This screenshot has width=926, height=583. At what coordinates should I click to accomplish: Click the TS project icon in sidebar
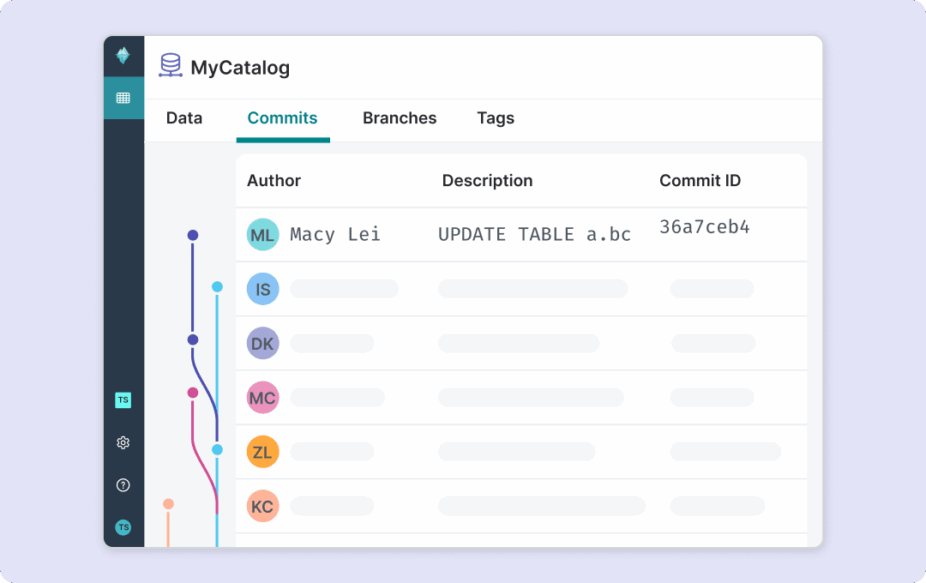tap(122, 400)
